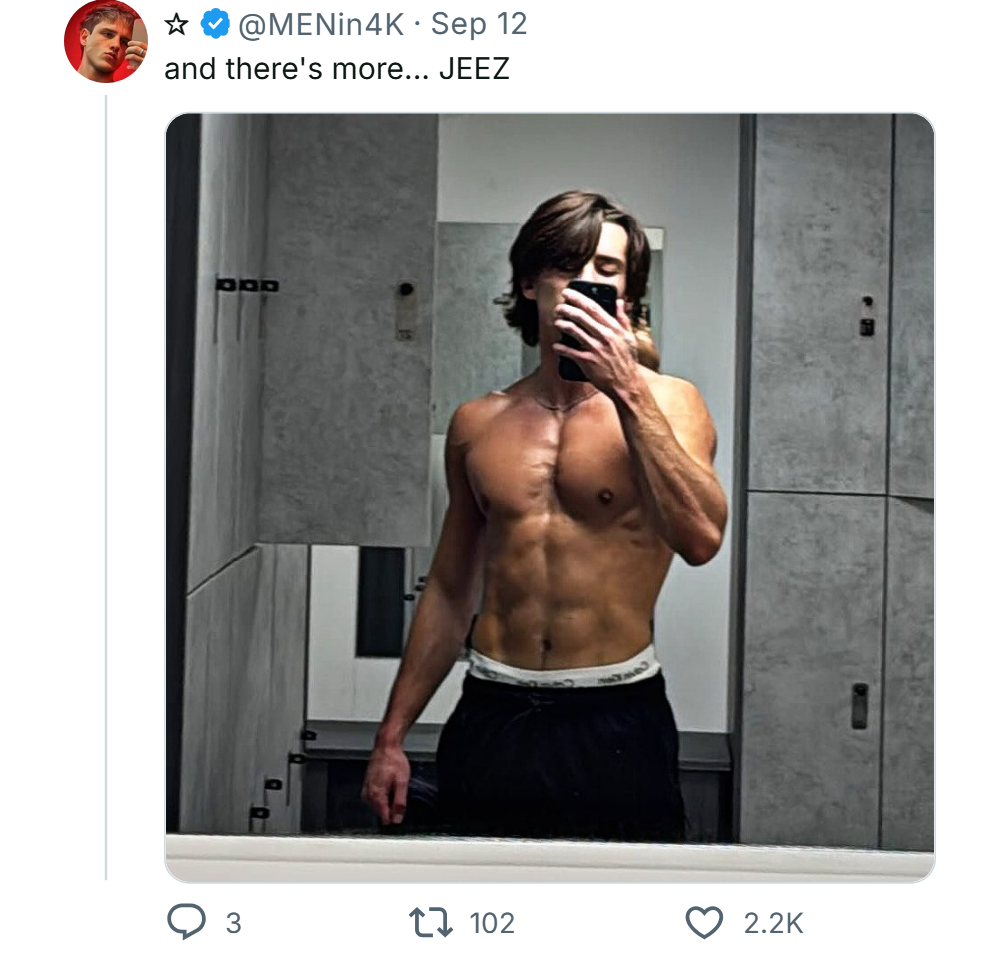
Task: Click the retweet count 102
Action: tap(492, 923)
